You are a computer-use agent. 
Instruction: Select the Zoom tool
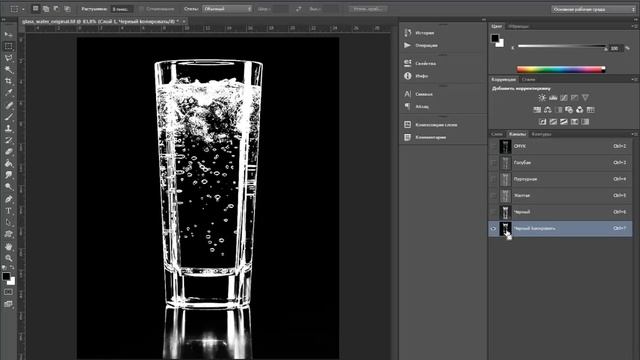(x=8, y=258)
